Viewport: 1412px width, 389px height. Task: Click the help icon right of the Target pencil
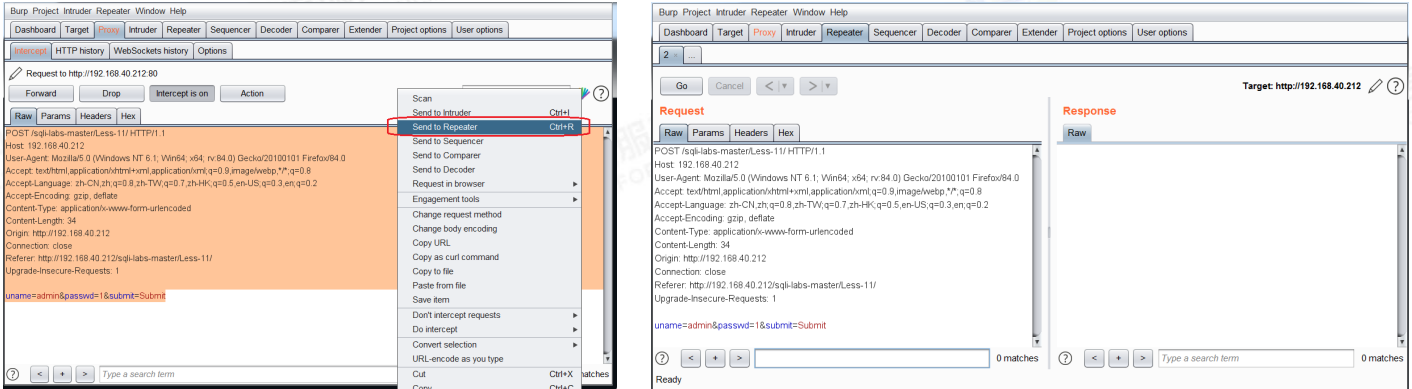[1396, 86]
